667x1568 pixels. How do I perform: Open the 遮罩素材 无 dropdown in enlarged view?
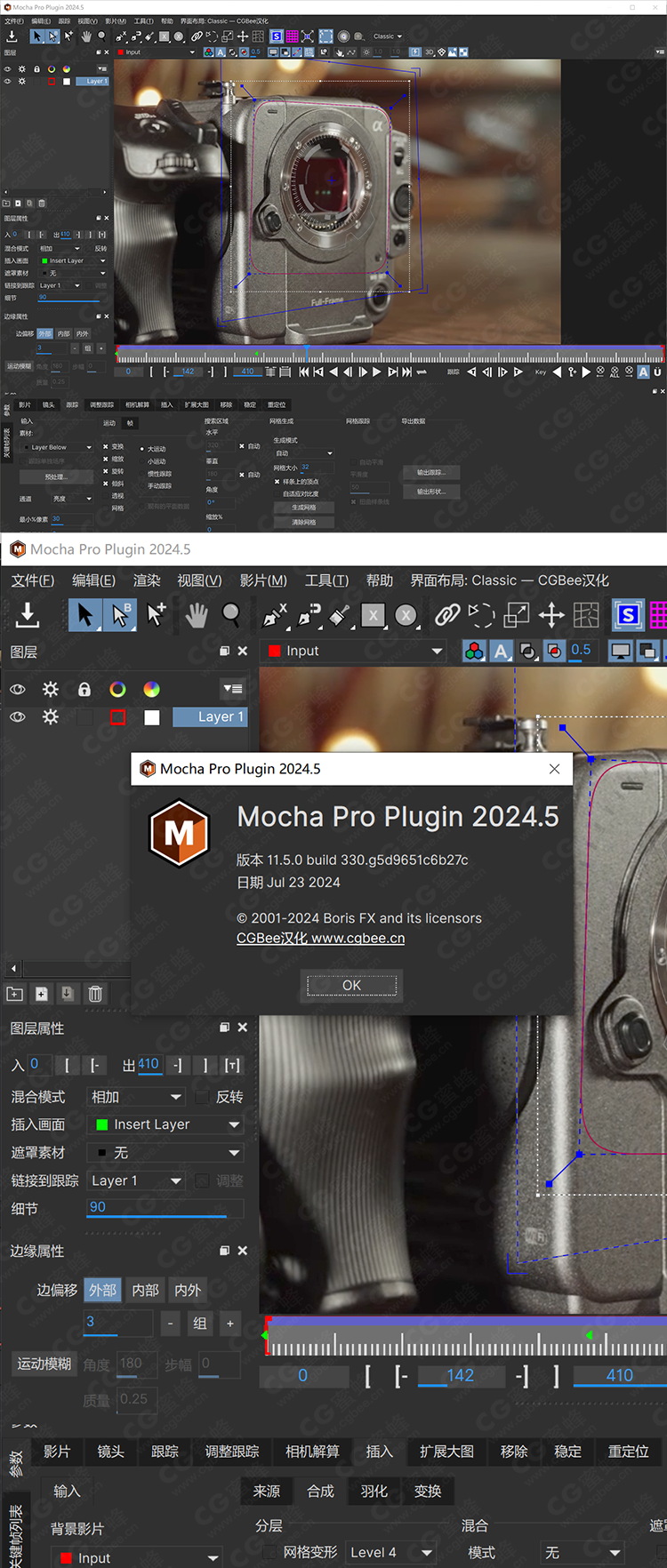point(166,1153)
